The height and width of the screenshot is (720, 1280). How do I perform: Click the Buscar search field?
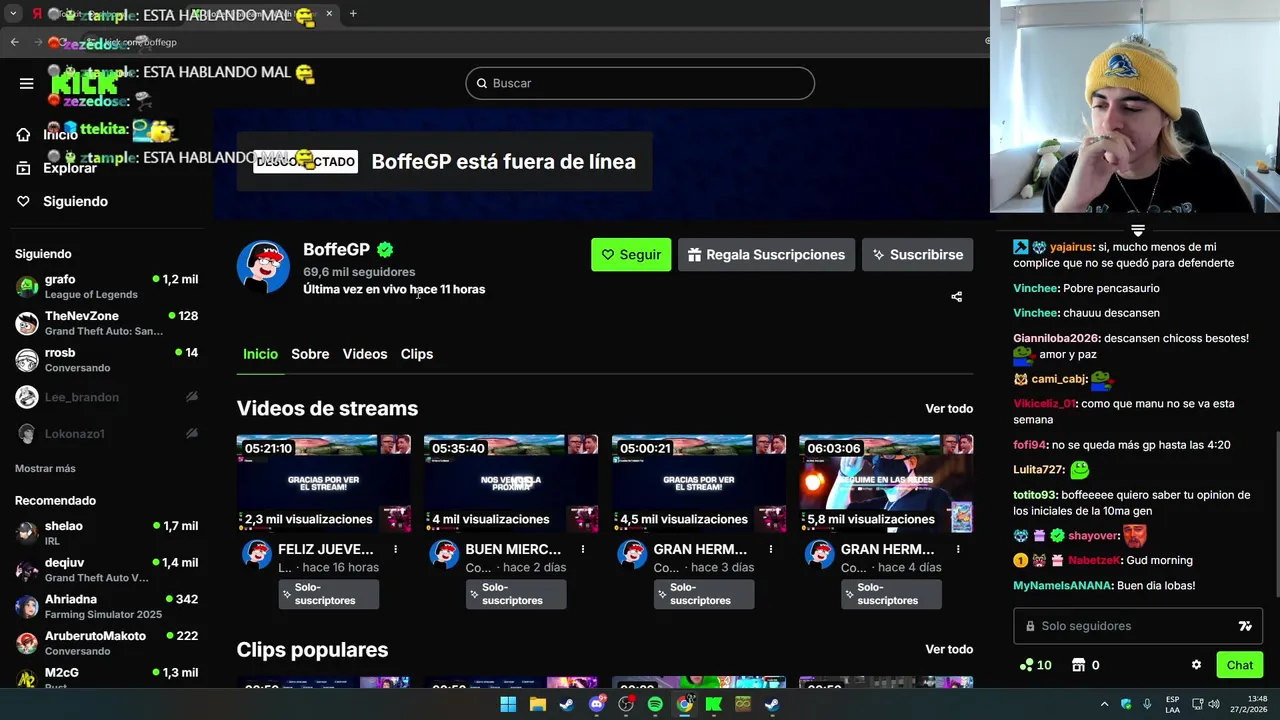[640, 83]
